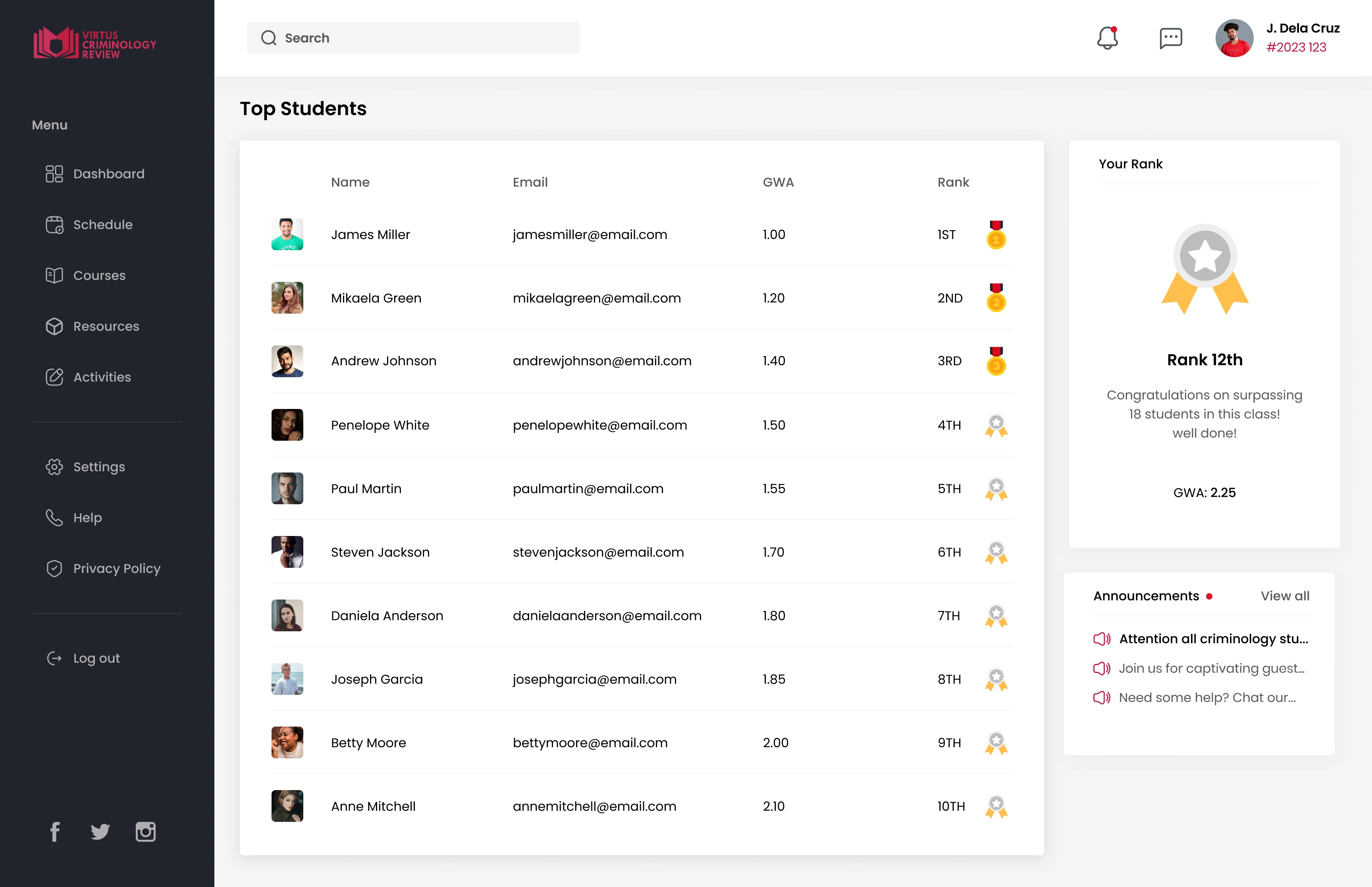Viewport: 1372px width, 887px height.
Task: Open the chat messages icon
Action: (x=1170, y=39)
